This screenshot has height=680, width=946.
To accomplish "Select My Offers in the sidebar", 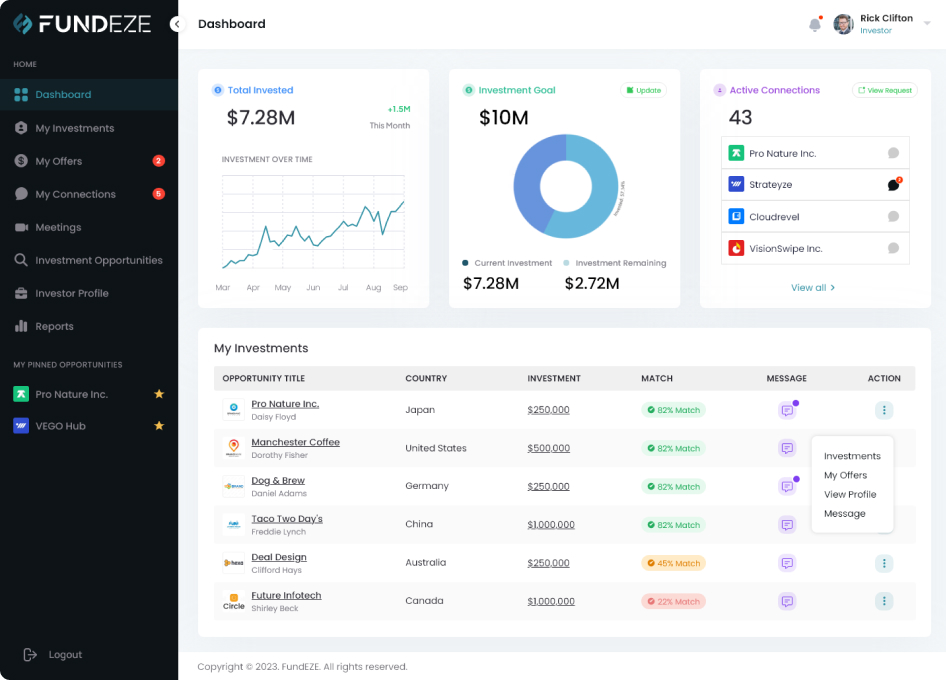I will (57, 161).
